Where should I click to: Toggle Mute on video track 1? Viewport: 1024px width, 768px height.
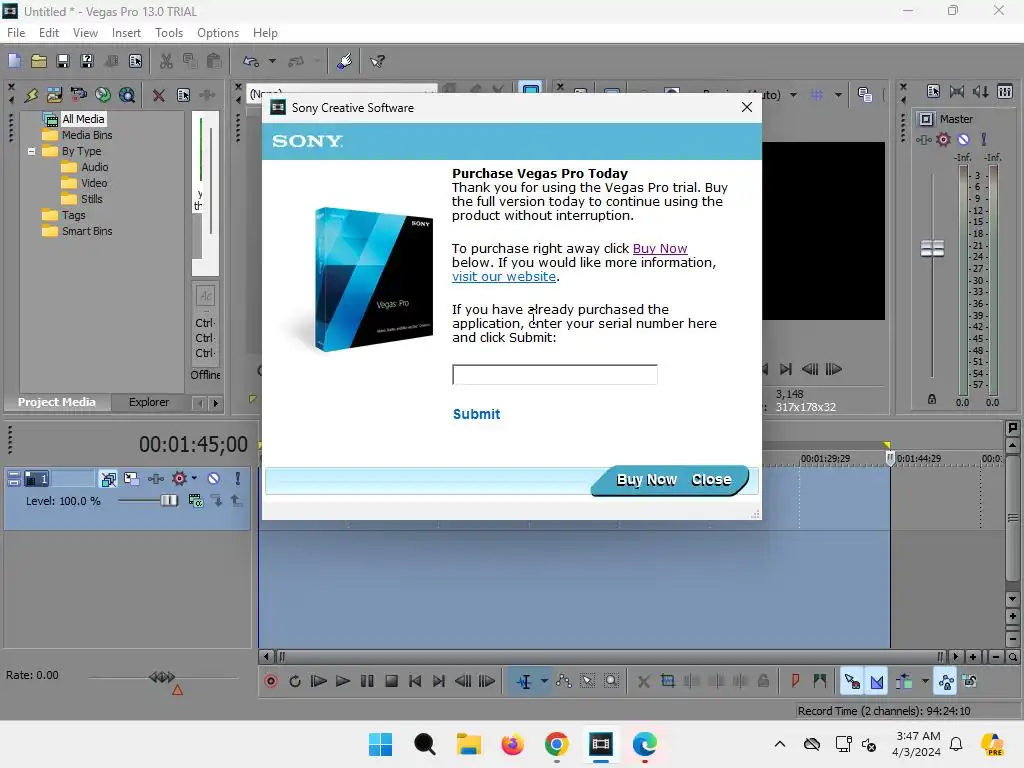tap(214, 479)
